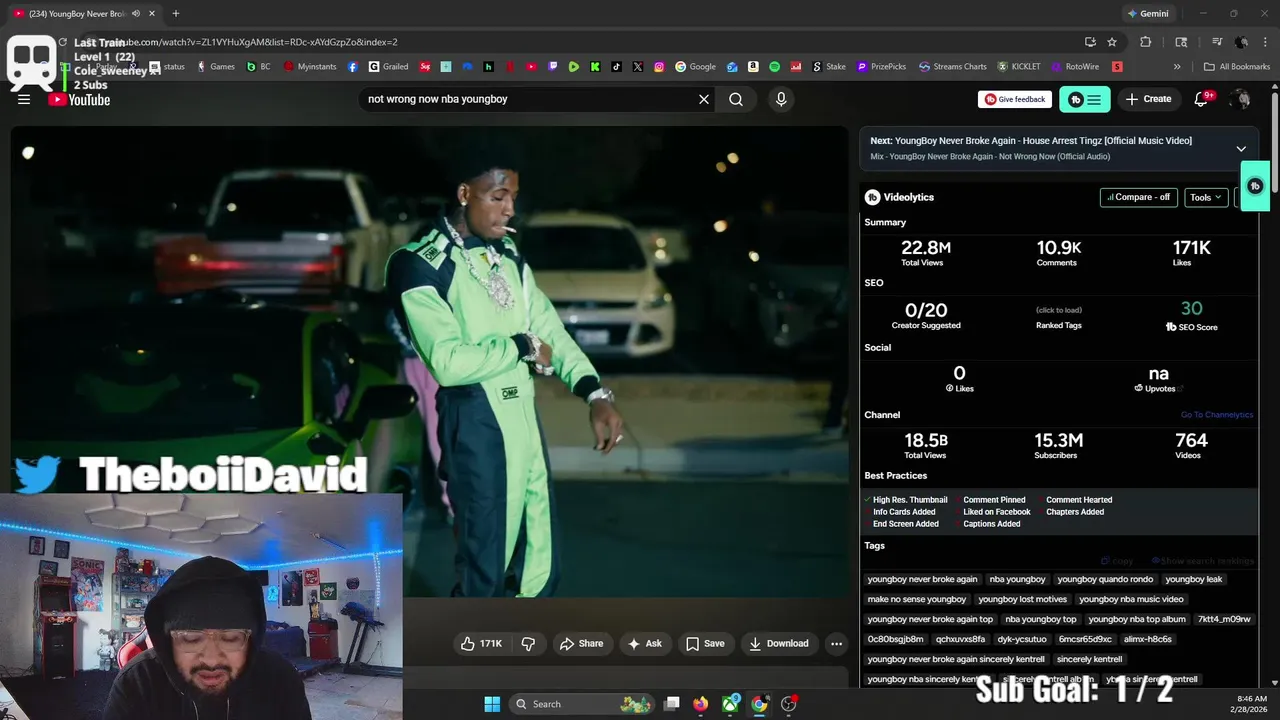The image size is (1280, 720).
Task: Open Firefox from the taskbar
Action: pyautogui.click(x=700, y=704)
